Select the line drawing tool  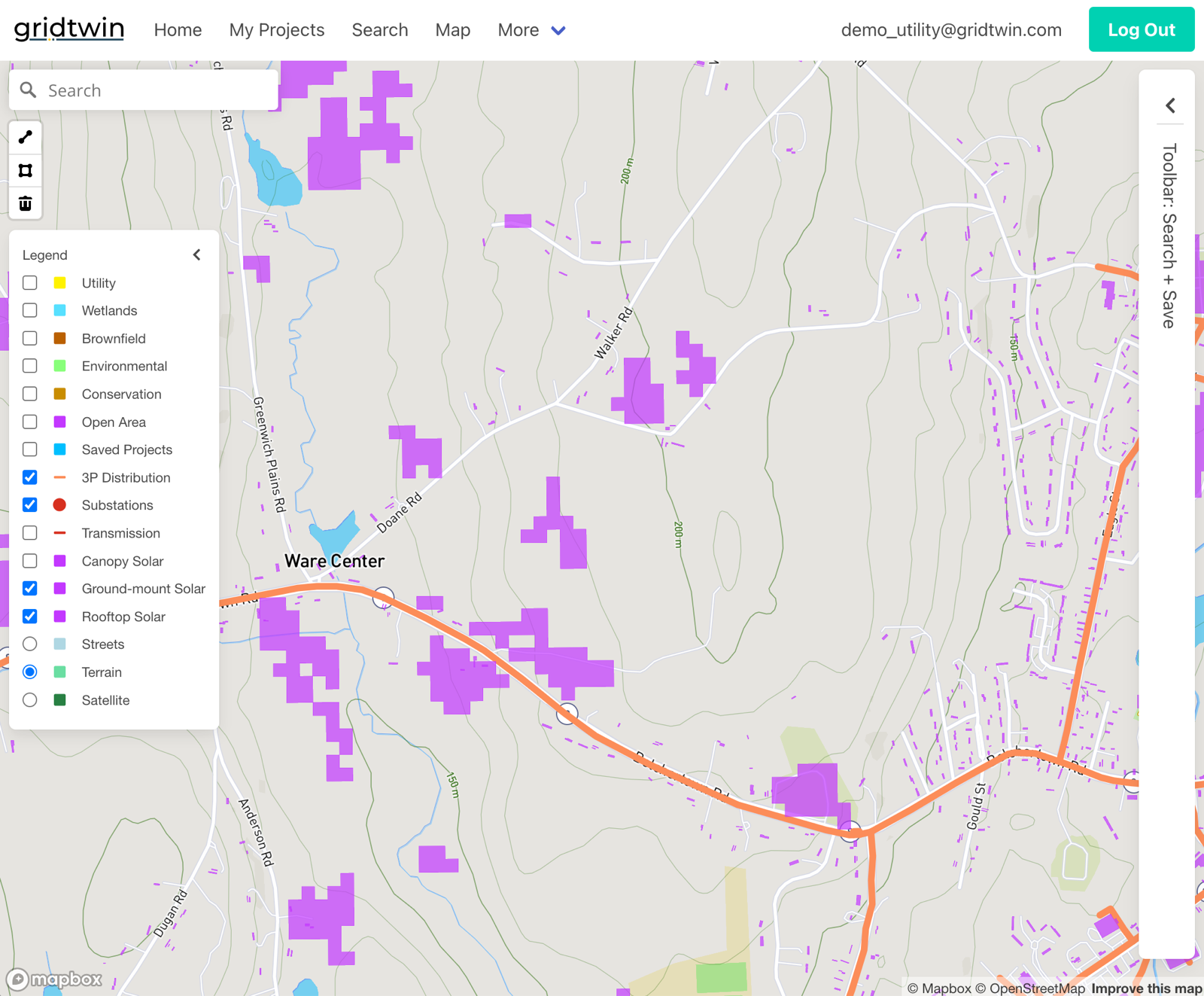tap(26, 137)
